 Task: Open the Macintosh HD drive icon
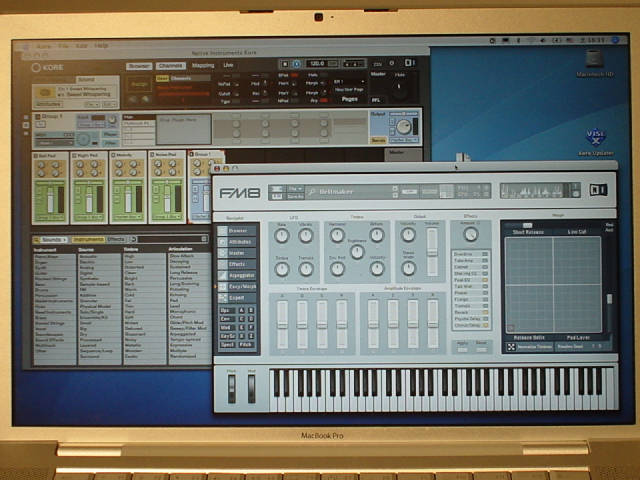coord(594,60)
